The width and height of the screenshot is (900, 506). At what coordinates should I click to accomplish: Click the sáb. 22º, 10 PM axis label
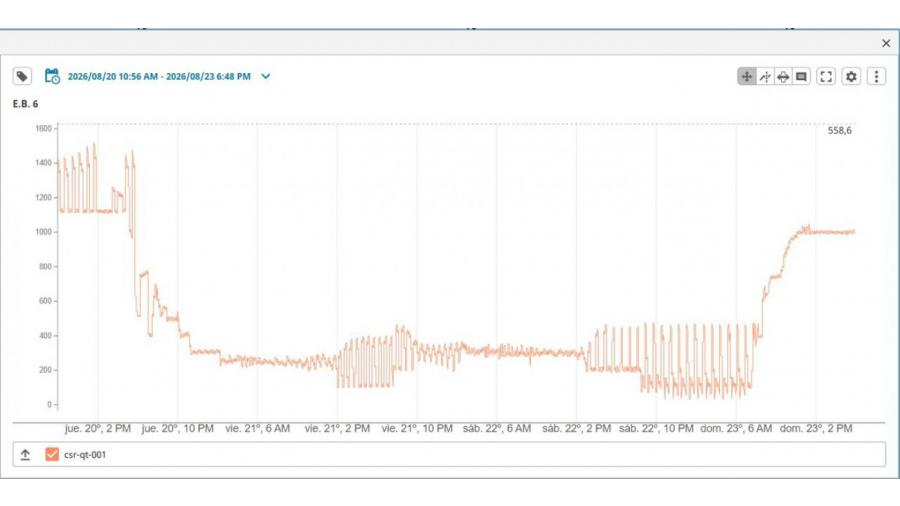tap(656, 429)
